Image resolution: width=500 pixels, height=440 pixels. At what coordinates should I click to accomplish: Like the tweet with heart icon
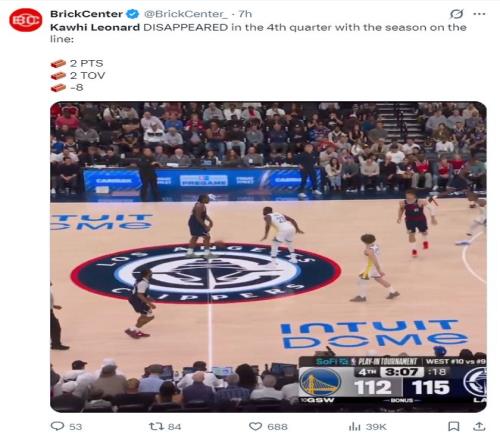pyautogui.click(x=256, y=426)
